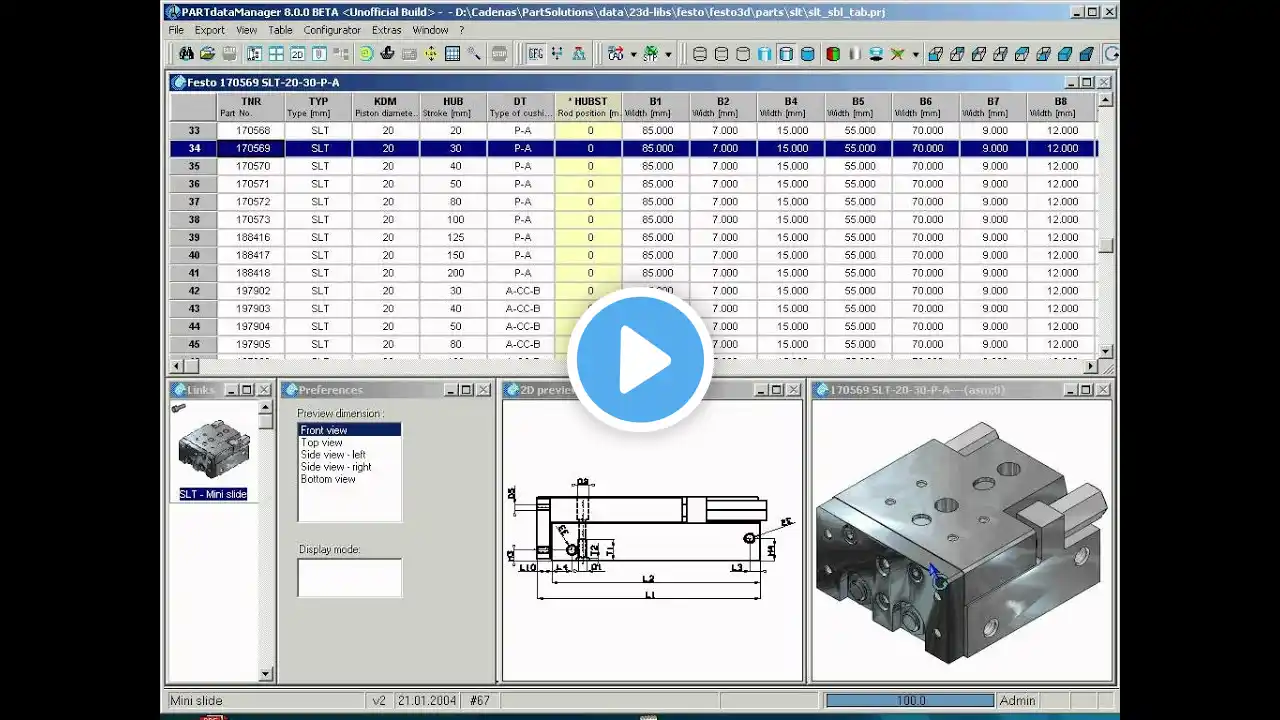Select Front view in Preview dimension list

click(349, 430)
